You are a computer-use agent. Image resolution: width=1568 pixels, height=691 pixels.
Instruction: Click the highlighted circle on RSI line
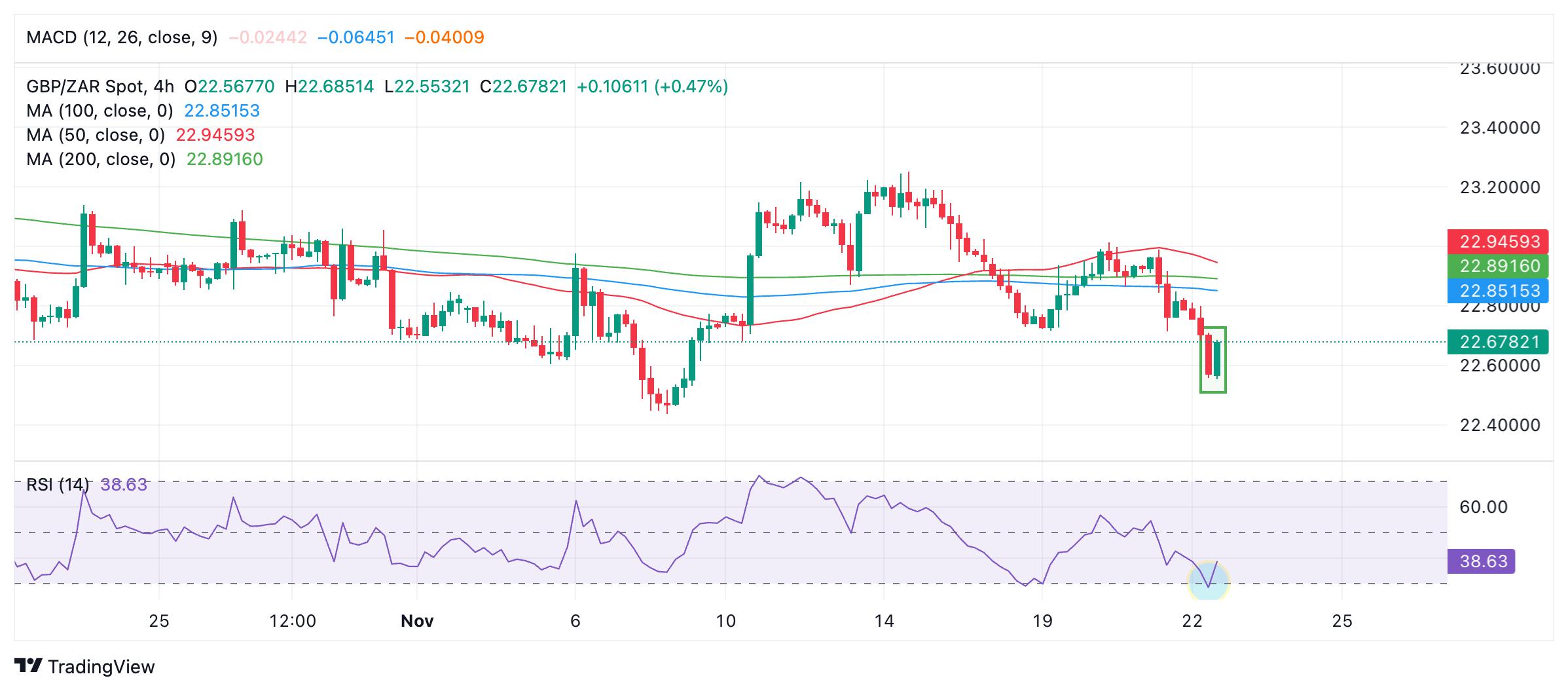point(1209,581)
